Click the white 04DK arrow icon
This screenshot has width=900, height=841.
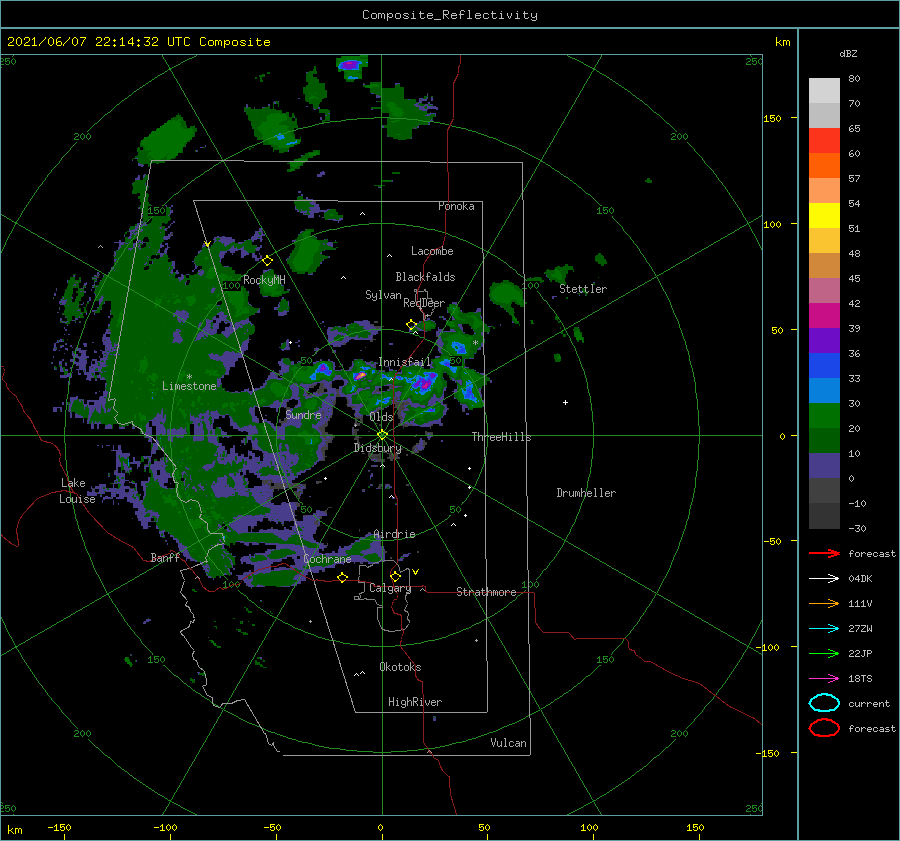click(824, 579)
